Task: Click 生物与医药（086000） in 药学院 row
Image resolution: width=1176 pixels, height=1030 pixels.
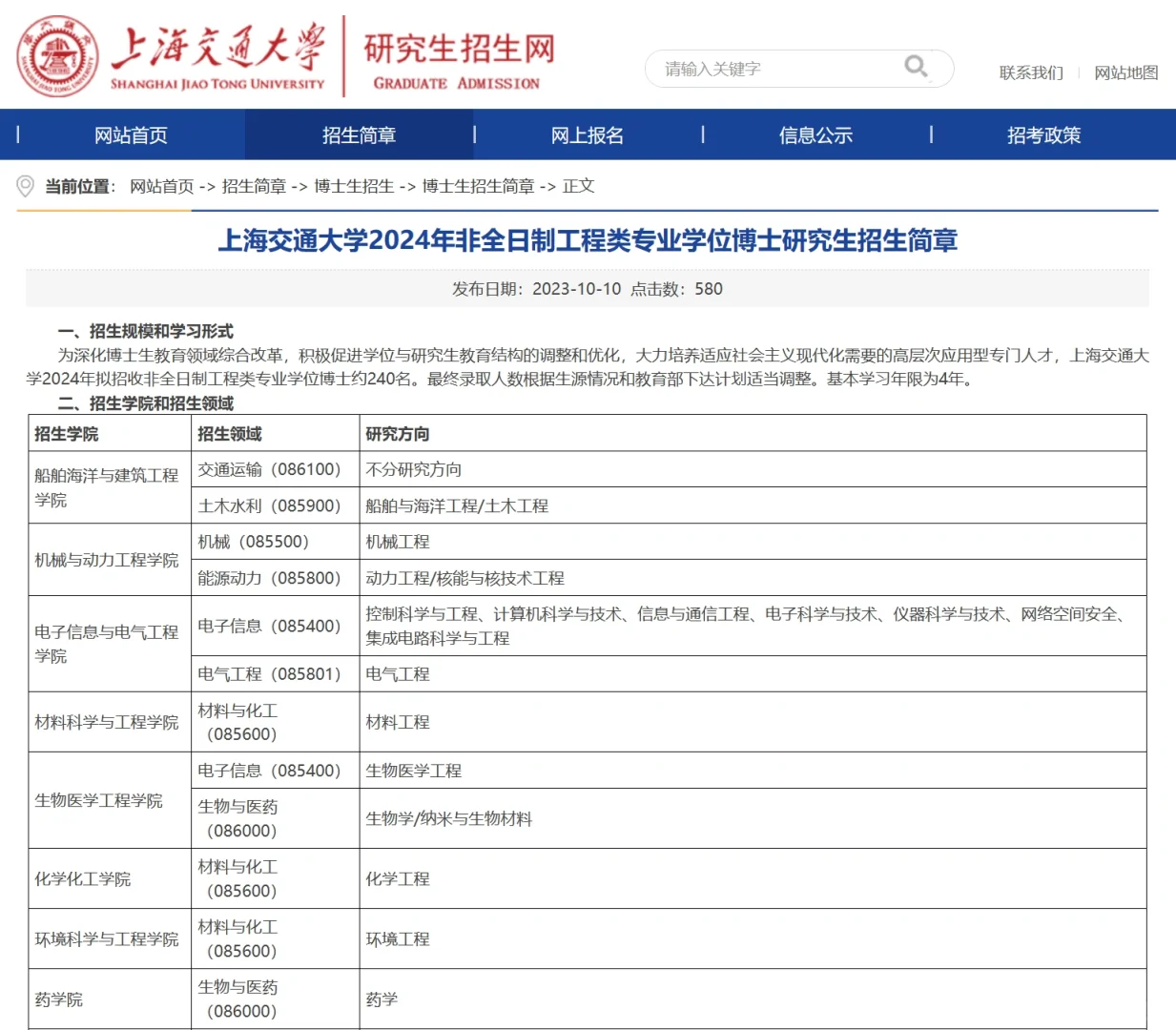Action: pos(276,999)
